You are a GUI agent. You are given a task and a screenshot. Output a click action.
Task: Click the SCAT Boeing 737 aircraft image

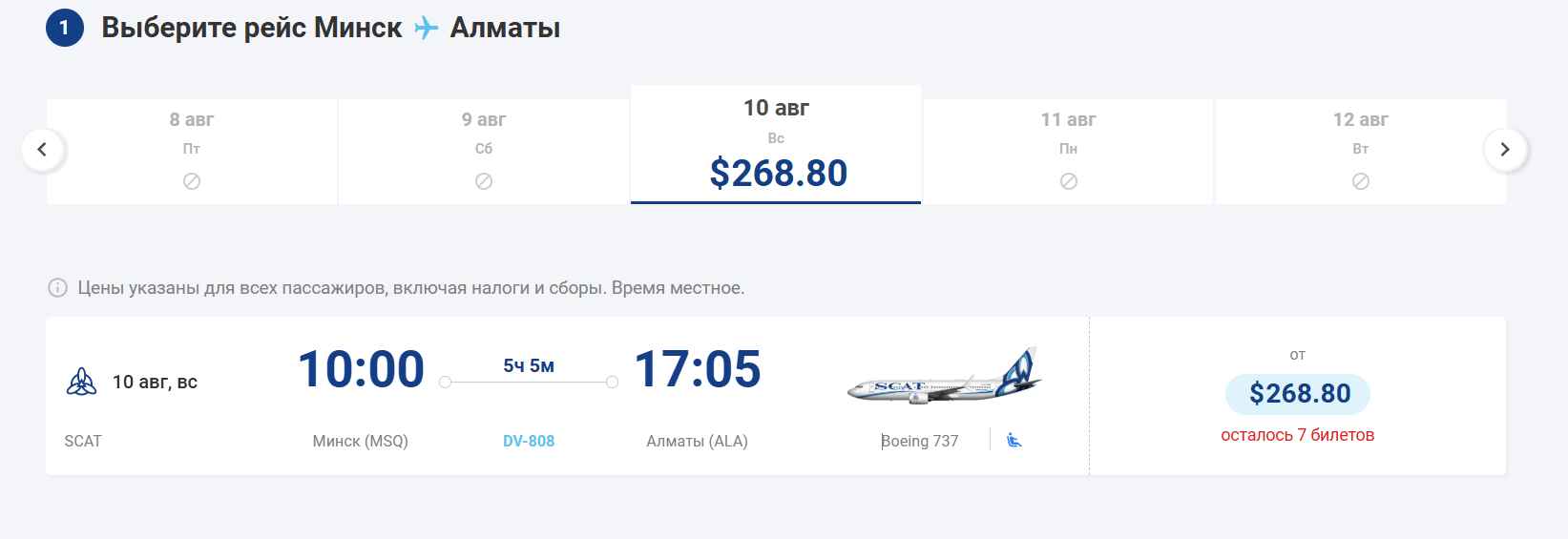pos(944,378)
